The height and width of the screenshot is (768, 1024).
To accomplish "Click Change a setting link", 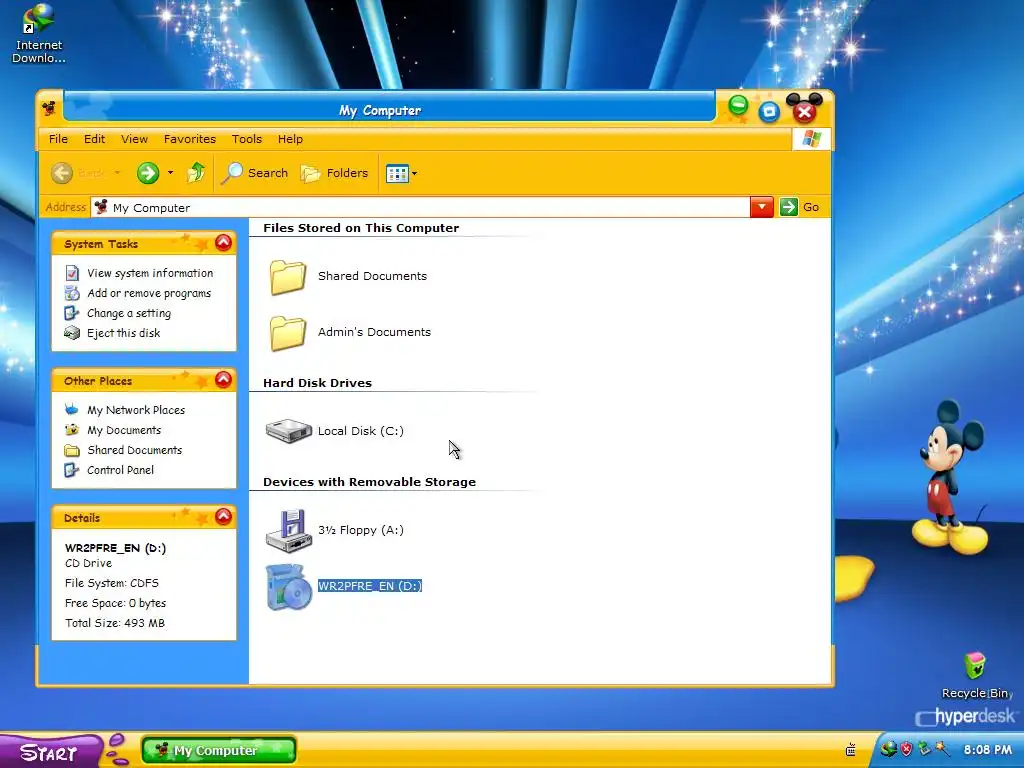I will [129, 313].
